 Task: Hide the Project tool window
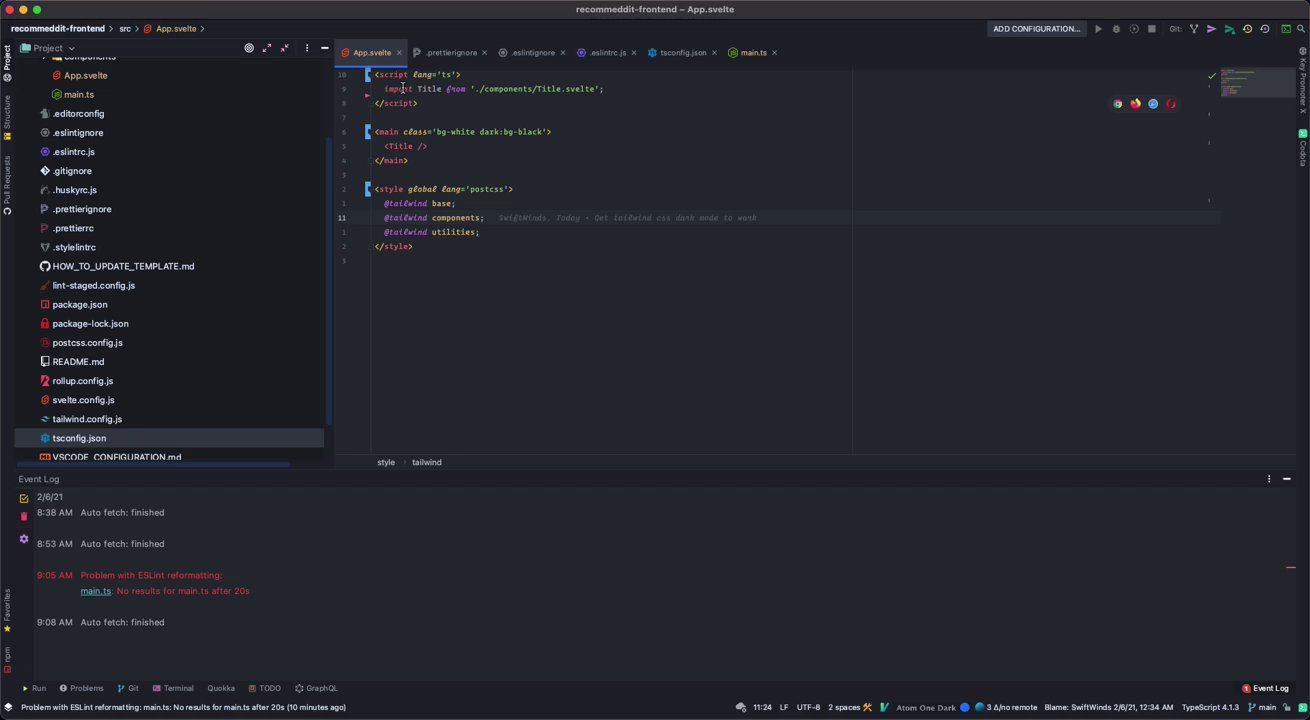point(324,48)
